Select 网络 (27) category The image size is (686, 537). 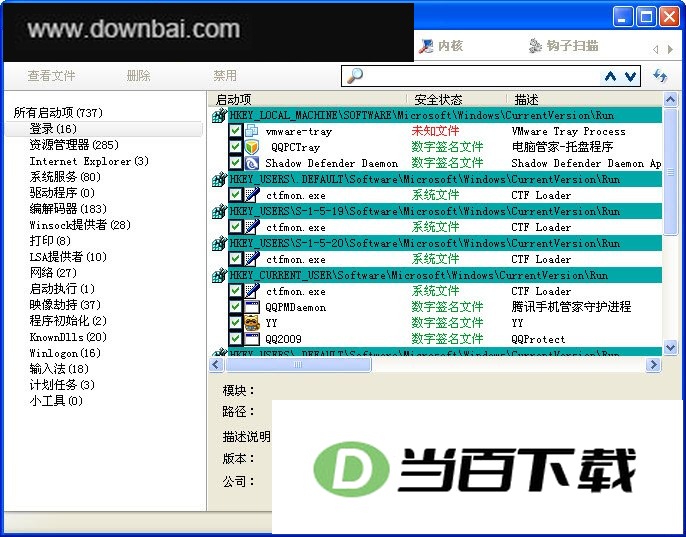click(x=53, y=273)
